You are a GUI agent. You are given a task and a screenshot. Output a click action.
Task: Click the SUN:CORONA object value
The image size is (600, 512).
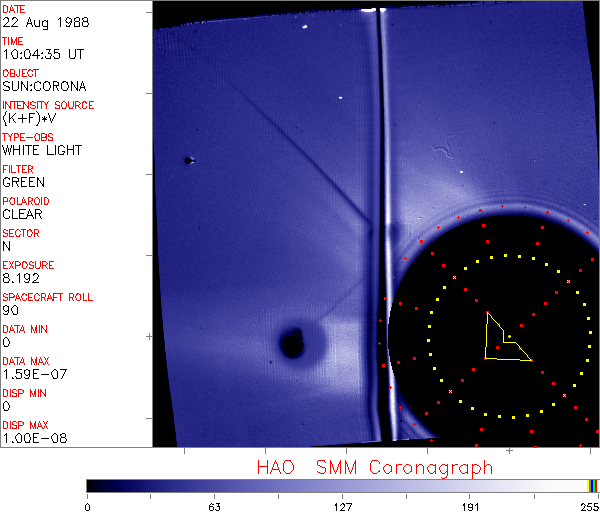point(42,86)
